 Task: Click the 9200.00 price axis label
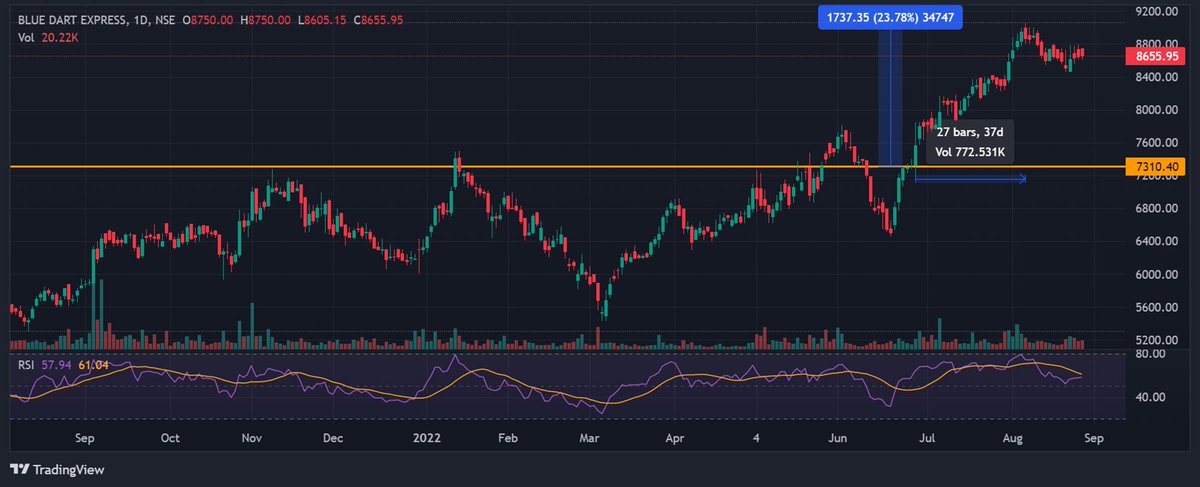[1157, 11]
